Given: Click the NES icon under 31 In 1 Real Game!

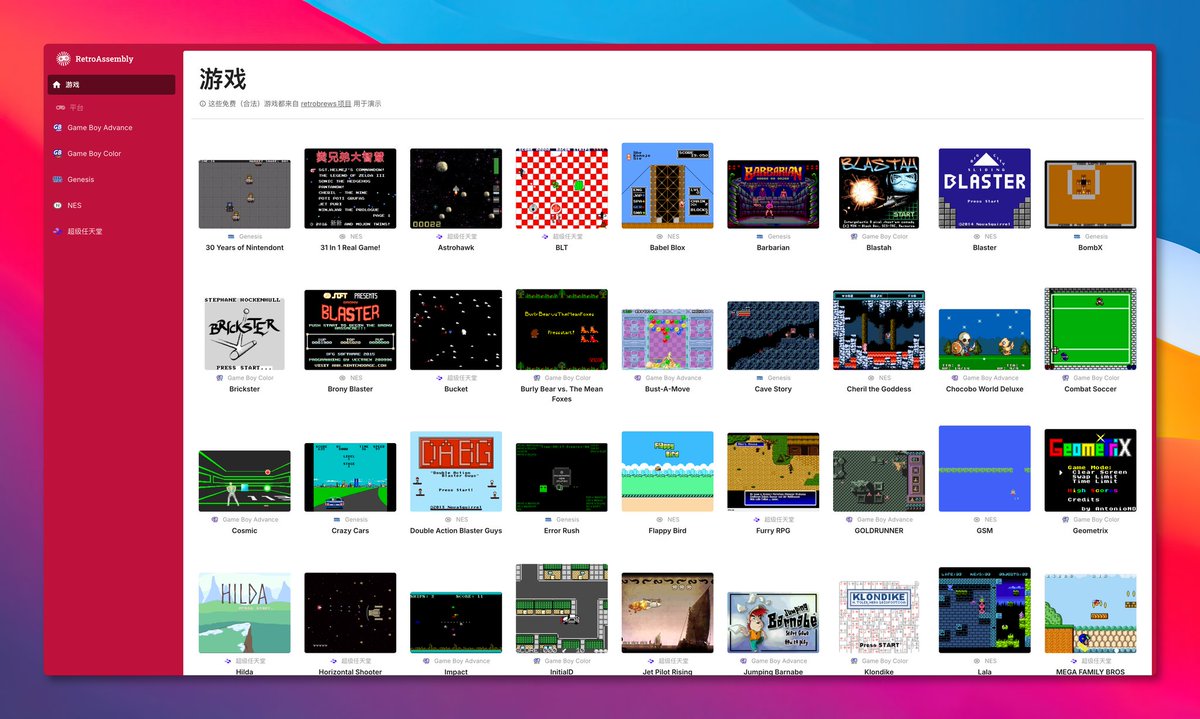Looking at the screenshot, I should click(343, 237).
